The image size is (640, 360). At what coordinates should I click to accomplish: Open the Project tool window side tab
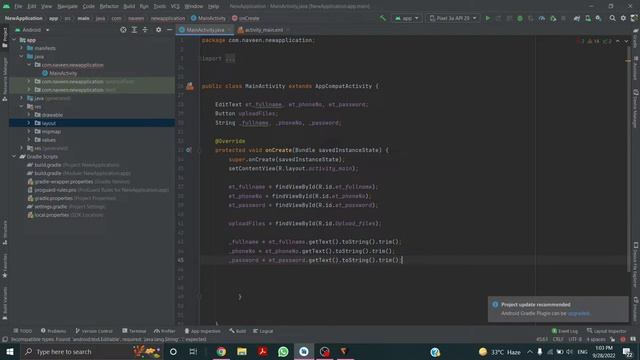[4, 38]
